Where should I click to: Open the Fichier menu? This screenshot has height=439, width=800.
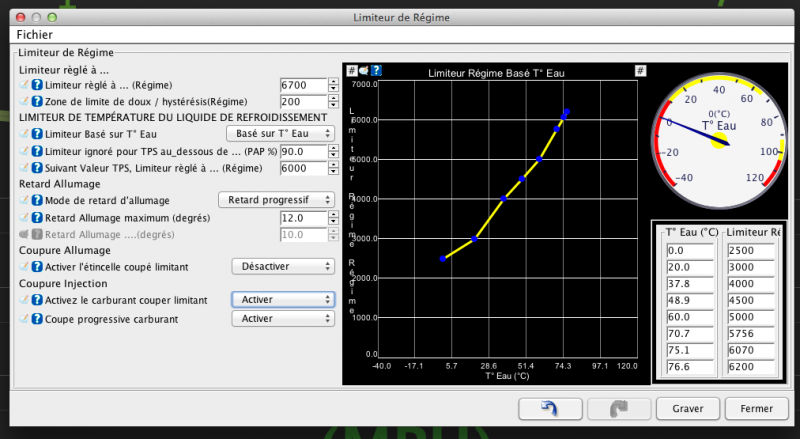[34, 35]
